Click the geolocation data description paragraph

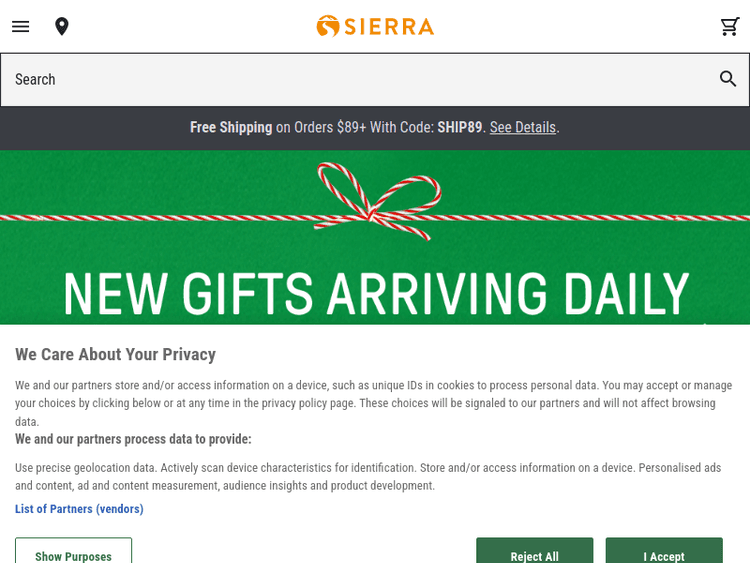click(x=368, y=476)
